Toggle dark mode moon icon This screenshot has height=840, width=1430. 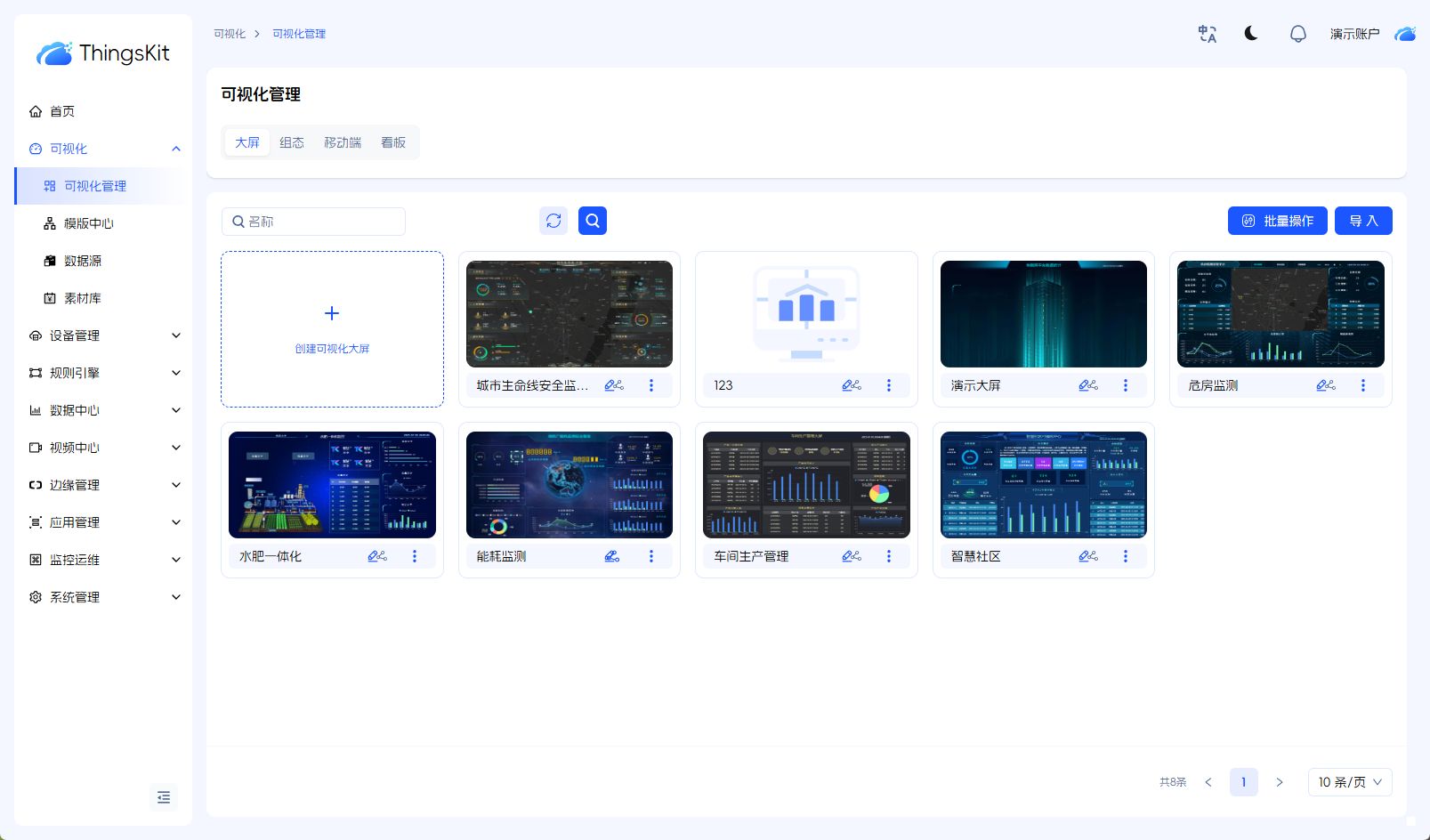point(1251,34)
